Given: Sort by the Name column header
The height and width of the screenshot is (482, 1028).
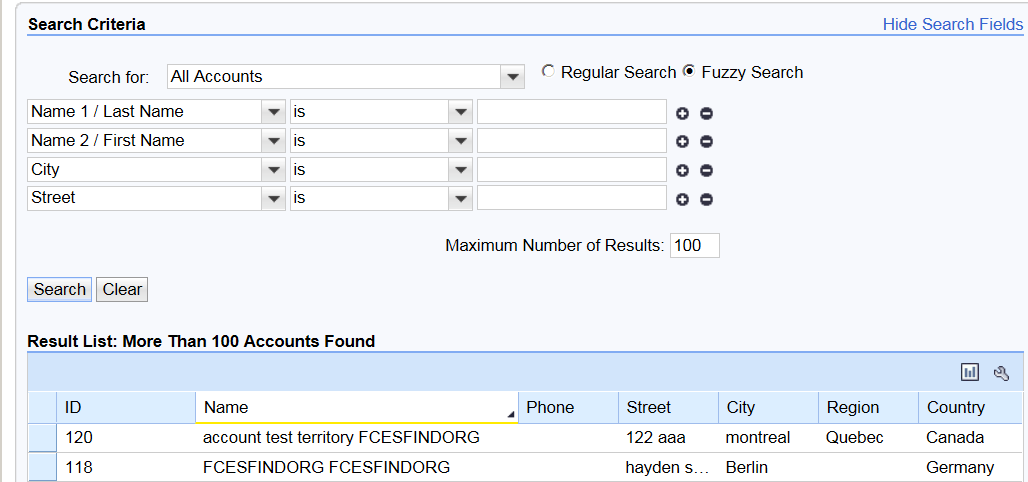Looking at the screenshot, I should tap(357, 407).
